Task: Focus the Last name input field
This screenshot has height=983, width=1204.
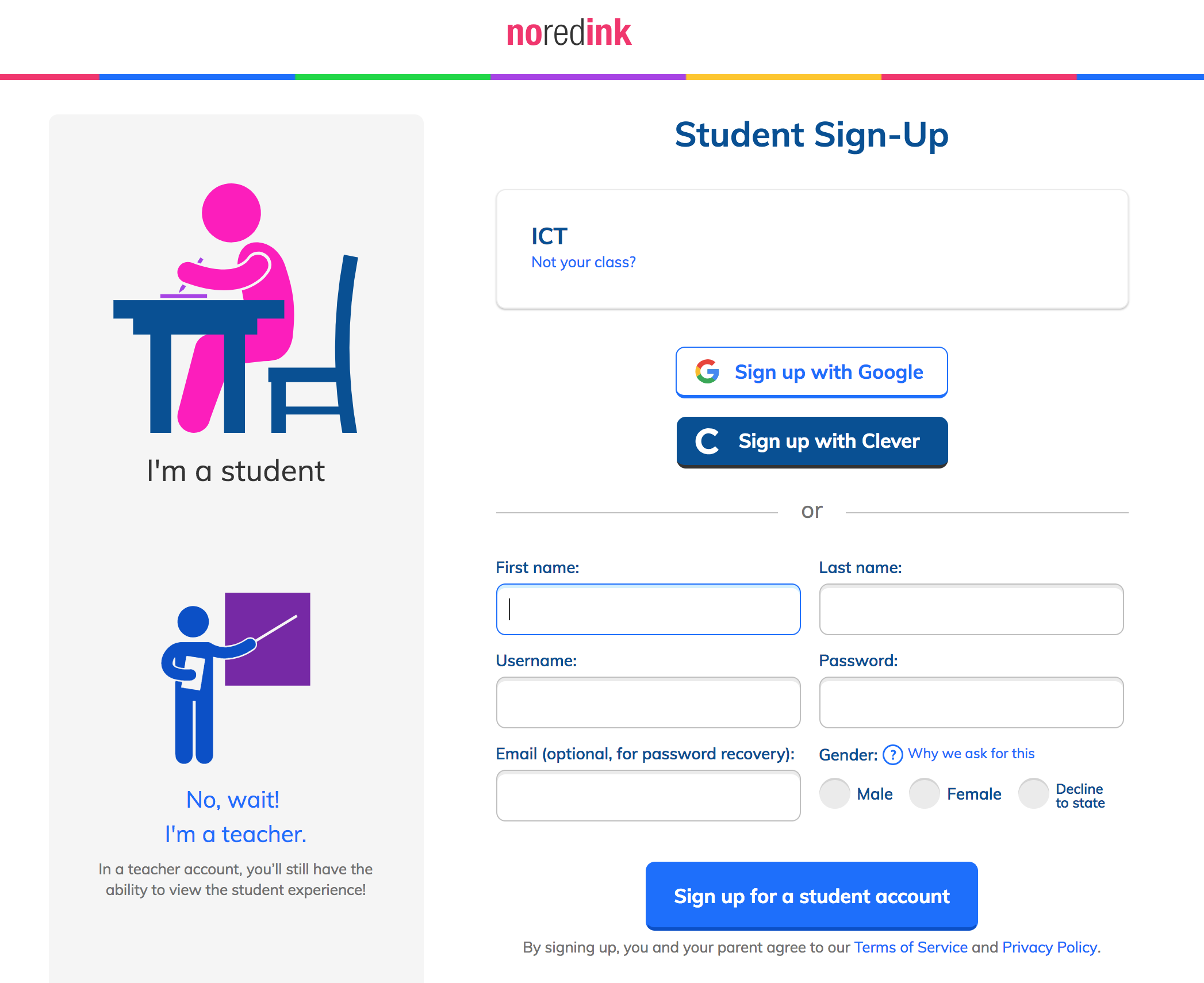Action: point(971,609)
